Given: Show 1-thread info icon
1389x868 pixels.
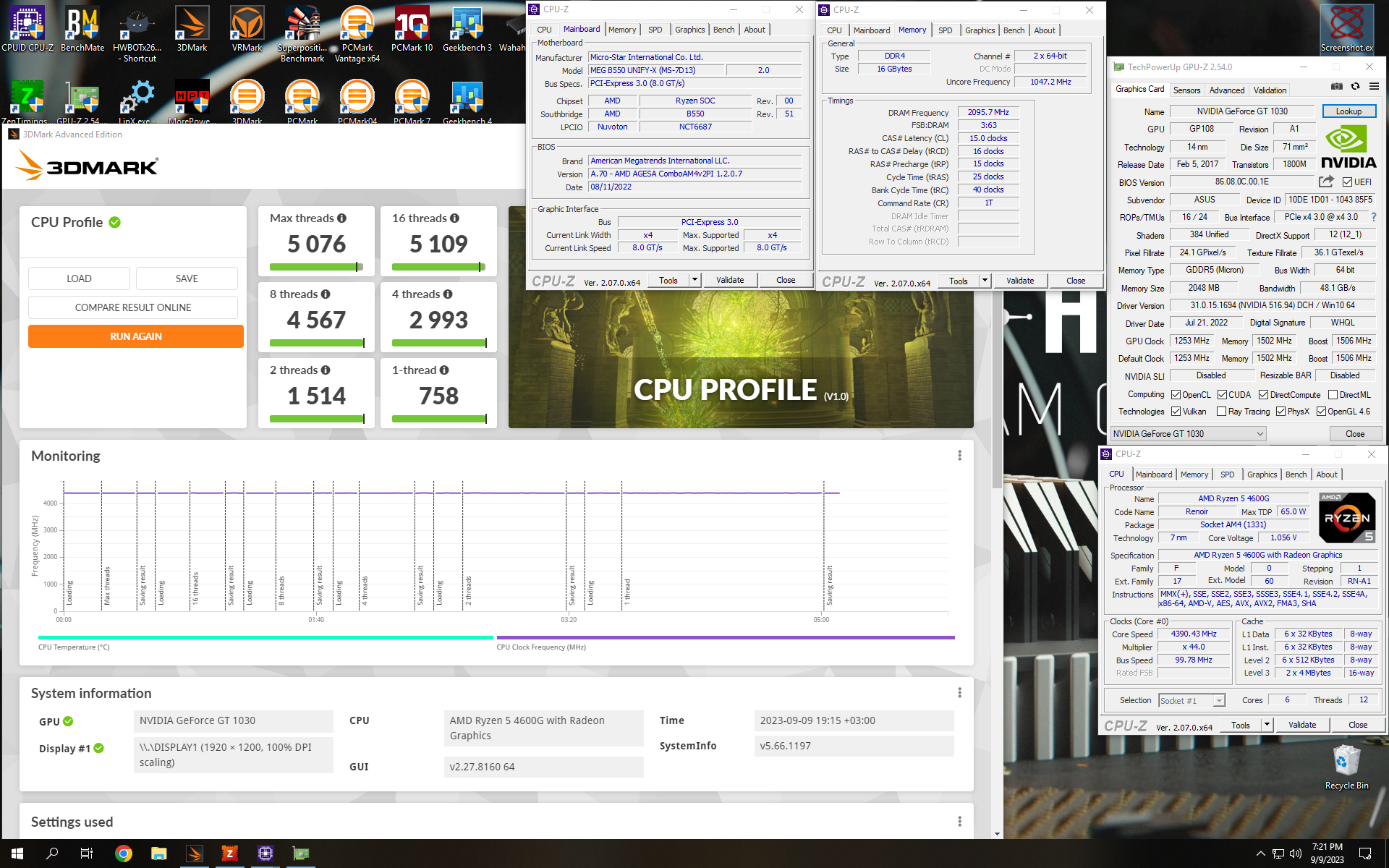Looking at the screenshot, I should [444, 370].
